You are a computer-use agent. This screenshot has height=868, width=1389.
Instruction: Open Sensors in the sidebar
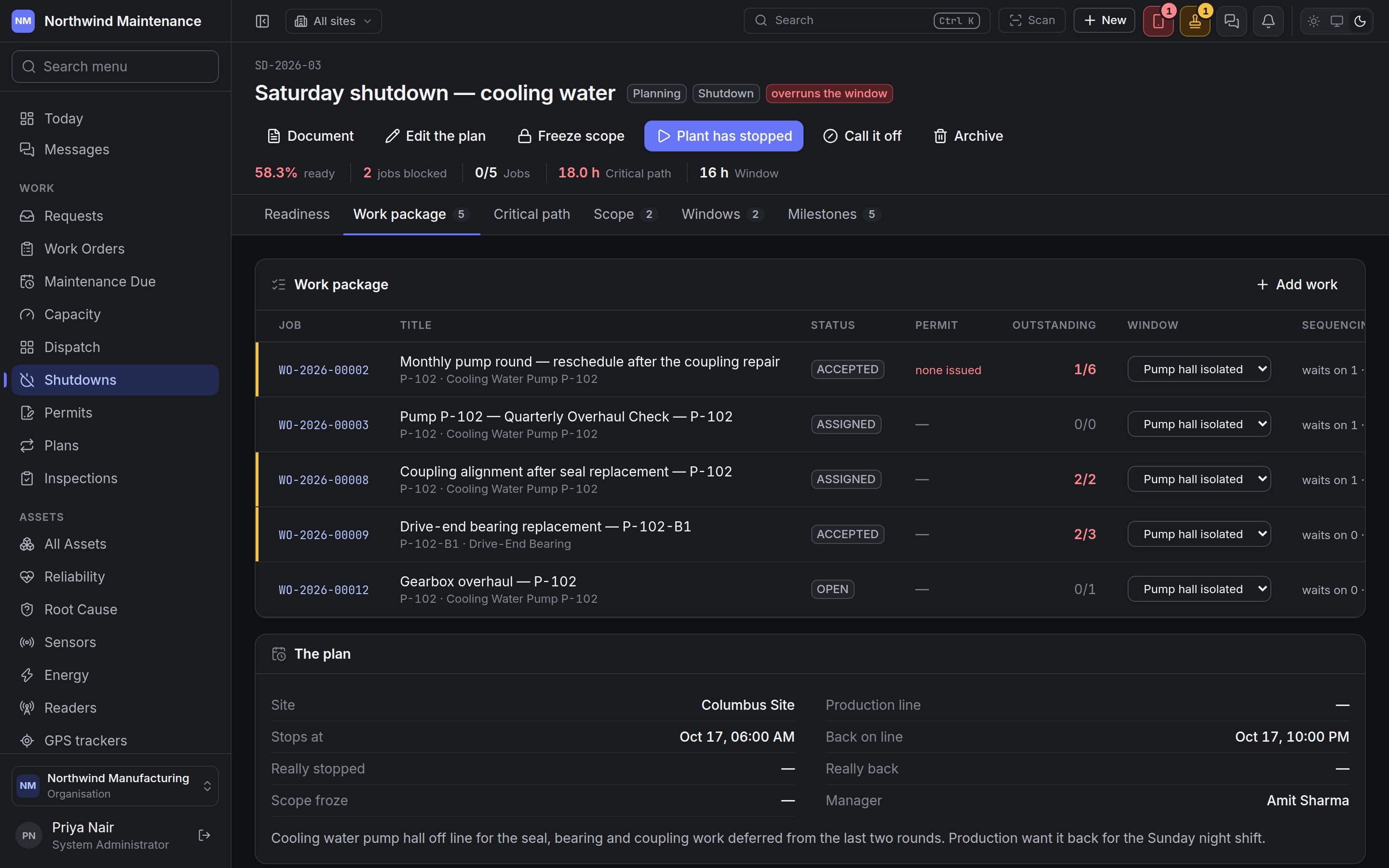pyautogui.click(x=115, y=642)
